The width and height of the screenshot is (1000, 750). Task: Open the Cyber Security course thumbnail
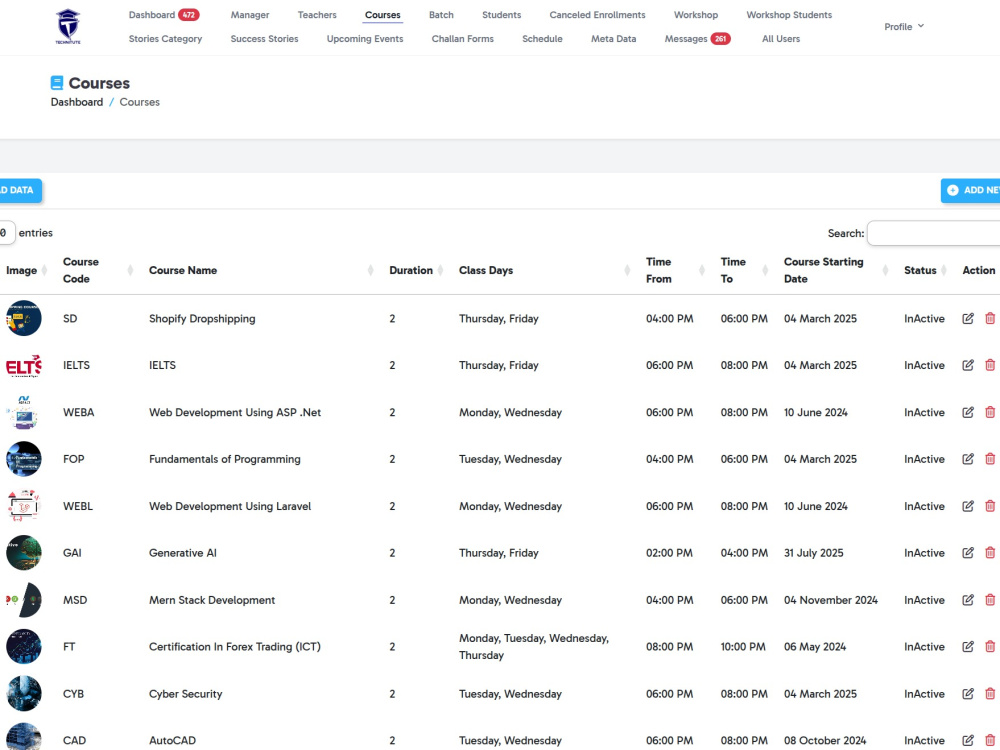(x=24, y=693)
